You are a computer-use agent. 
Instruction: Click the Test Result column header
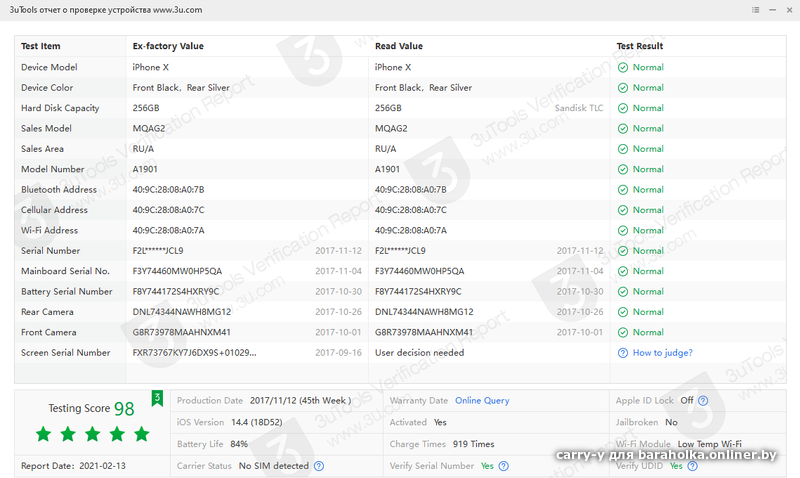(x=640, y=46)
